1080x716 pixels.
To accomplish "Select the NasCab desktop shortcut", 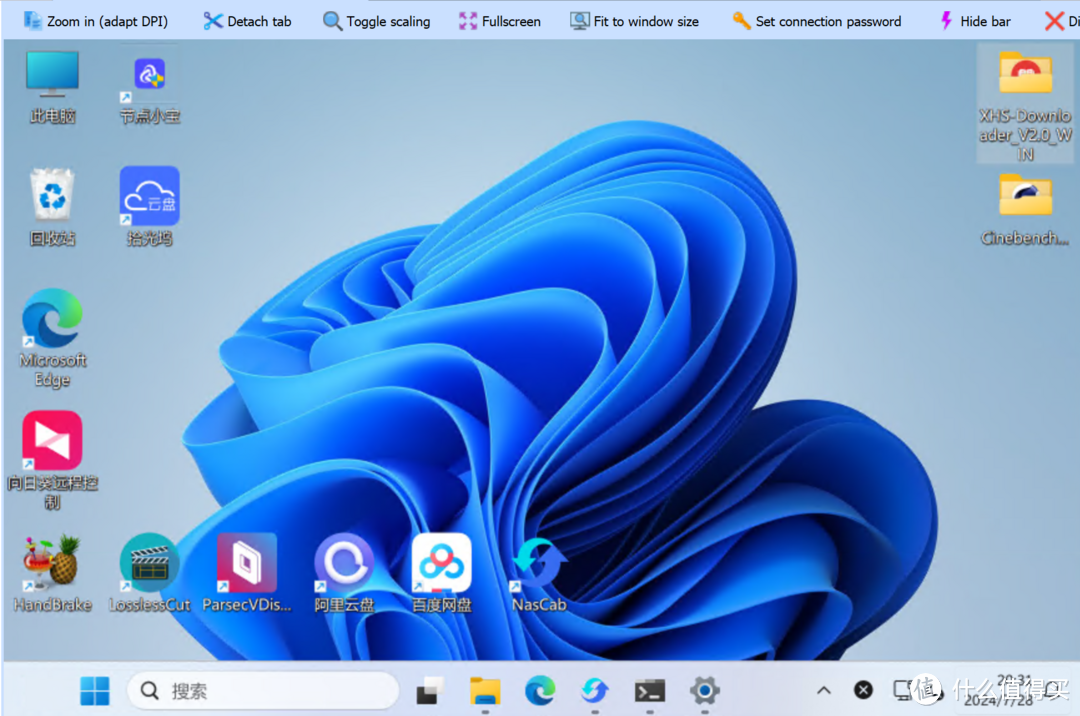I will tap(539, 572).
